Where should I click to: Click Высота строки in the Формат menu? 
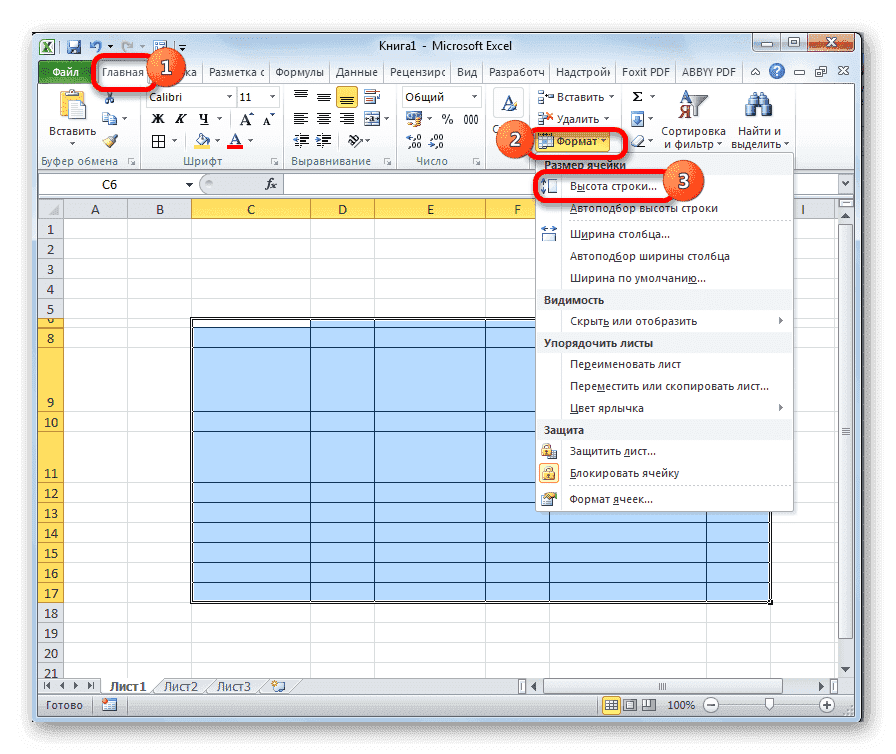pos(614,186)
